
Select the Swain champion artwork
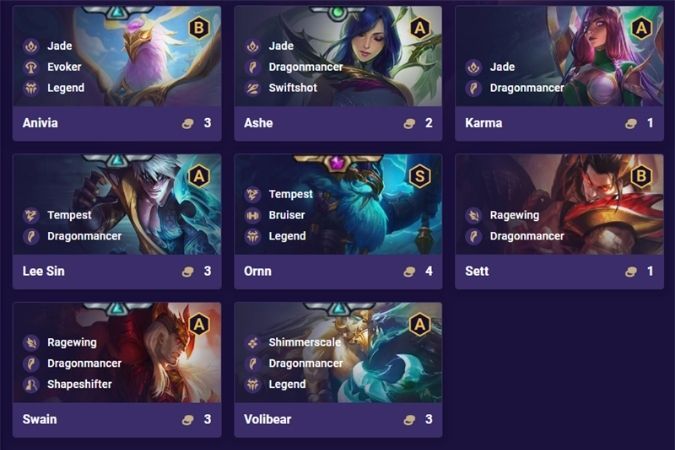point(117,353)
